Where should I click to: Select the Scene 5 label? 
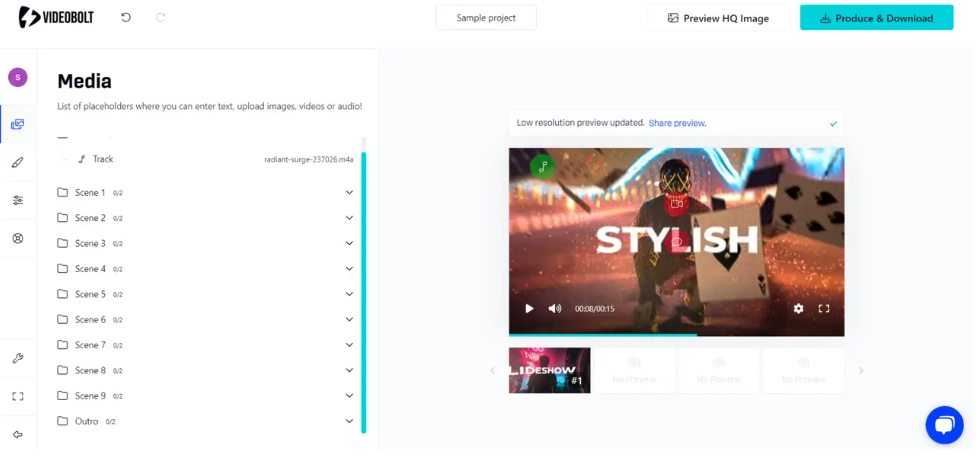(90, 294)
